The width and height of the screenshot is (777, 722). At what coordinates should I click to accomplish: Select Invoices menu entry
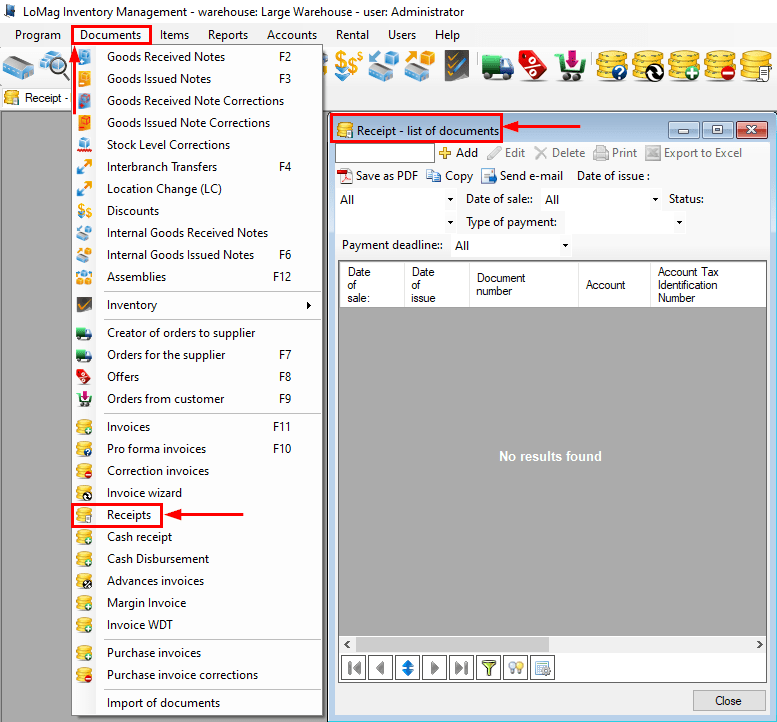(197, 427)
